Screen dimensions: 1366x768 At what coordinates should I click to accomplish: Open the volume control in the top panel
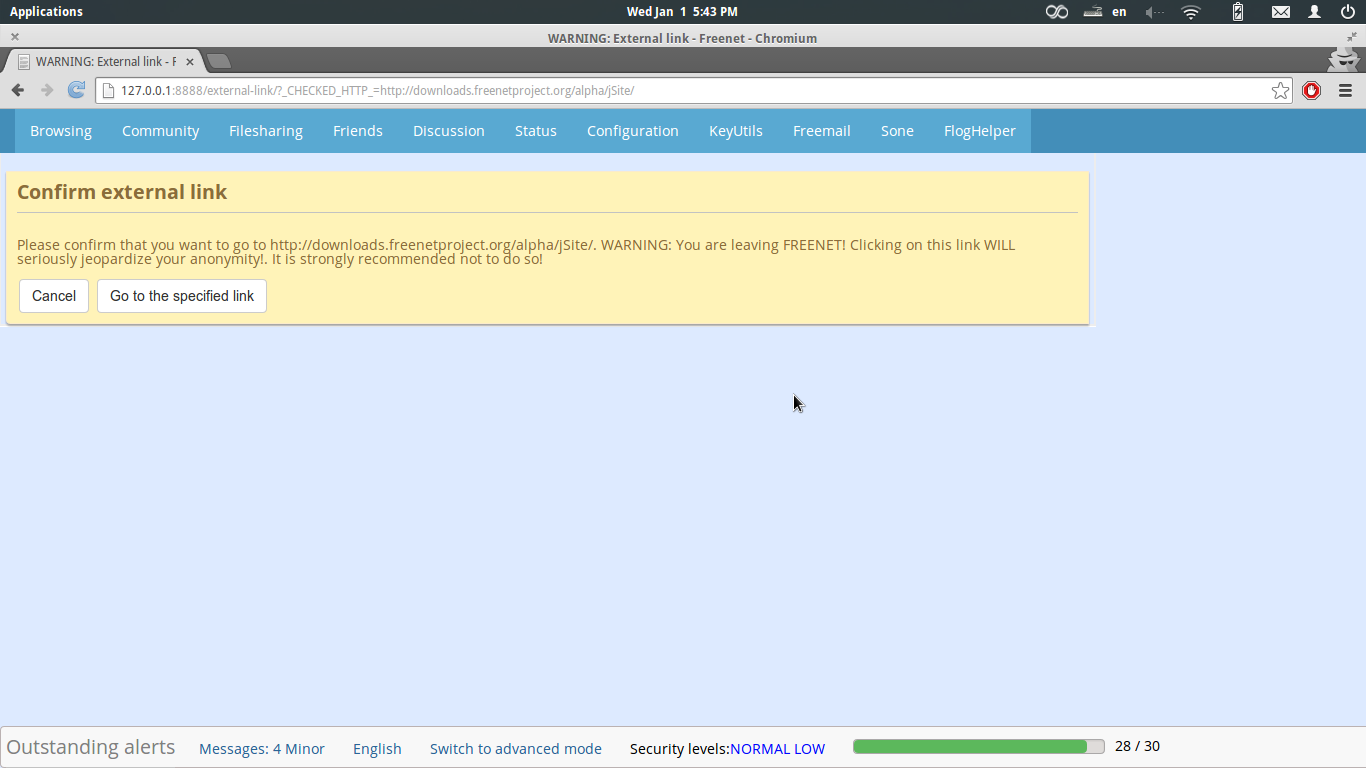[x=1155, y=12]
